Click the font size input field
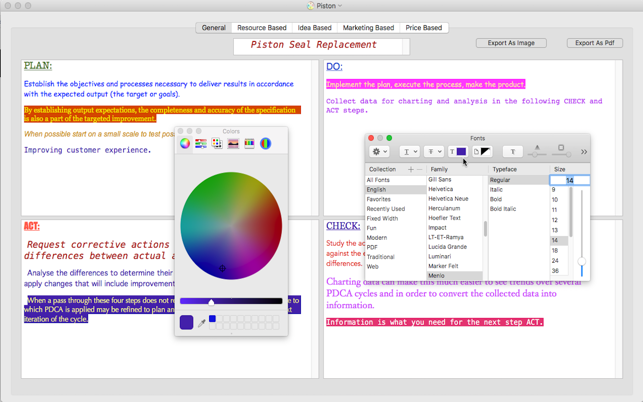Viewport: 643px width, 402px height. point(570,180)
